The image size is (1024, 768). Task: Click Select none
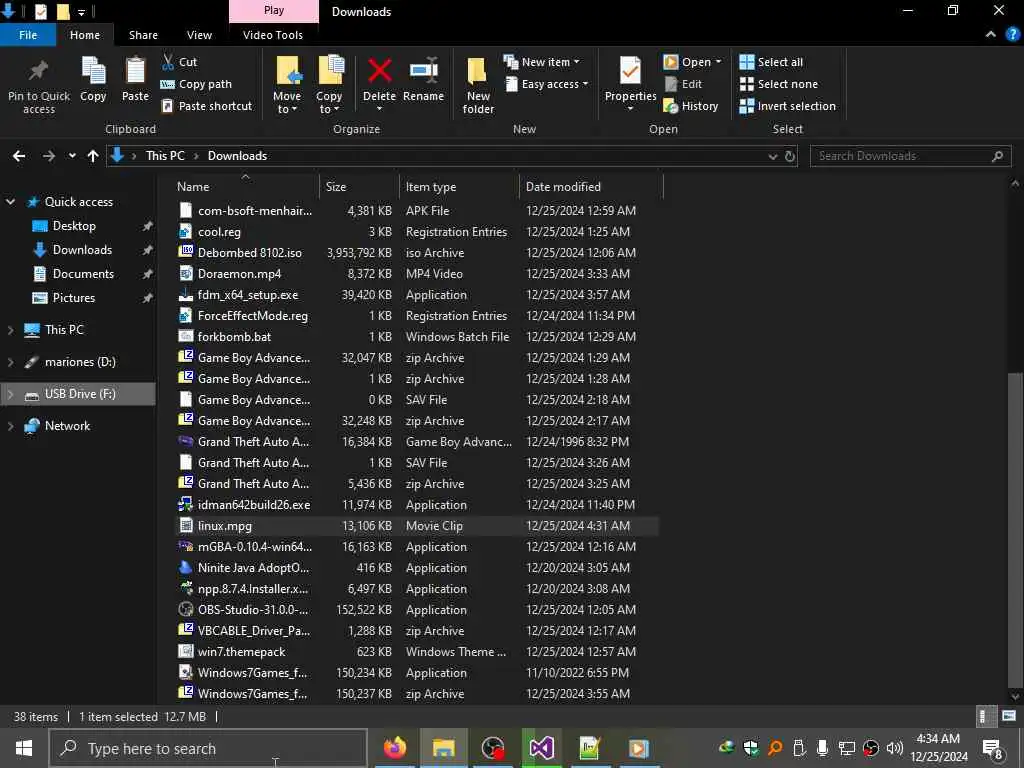click(x=778, y=84)
